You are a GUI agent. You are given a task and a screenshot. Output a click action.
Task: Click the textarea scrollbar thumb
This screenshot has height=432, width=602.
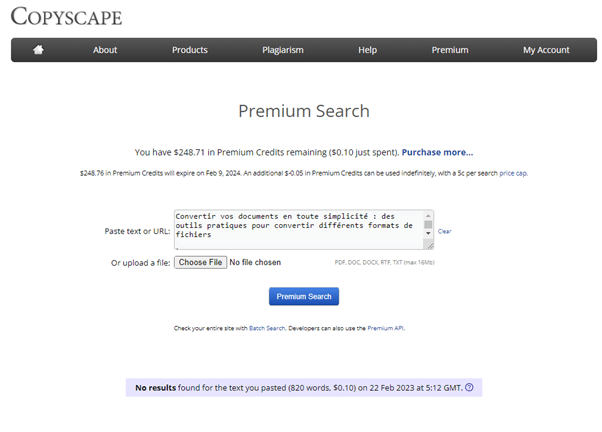pos(428,224)
